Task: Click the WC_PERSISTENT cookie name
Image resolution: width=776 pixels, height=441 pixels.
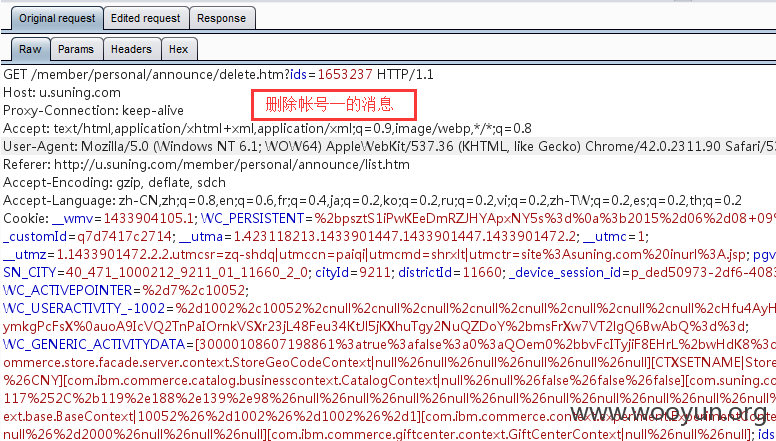Action: [252, 218]
